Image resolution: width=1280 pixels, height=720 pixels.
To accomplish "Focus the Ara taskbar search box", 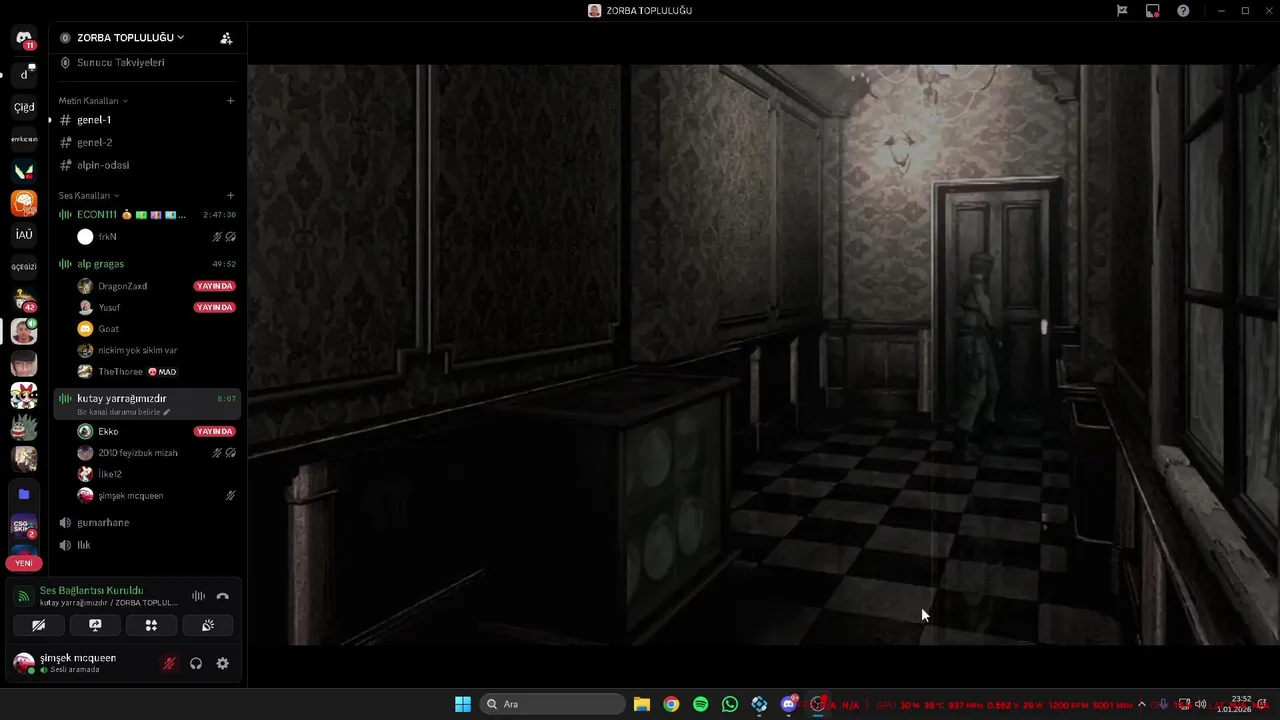I will pyautogui.click(x=552, y=704).
